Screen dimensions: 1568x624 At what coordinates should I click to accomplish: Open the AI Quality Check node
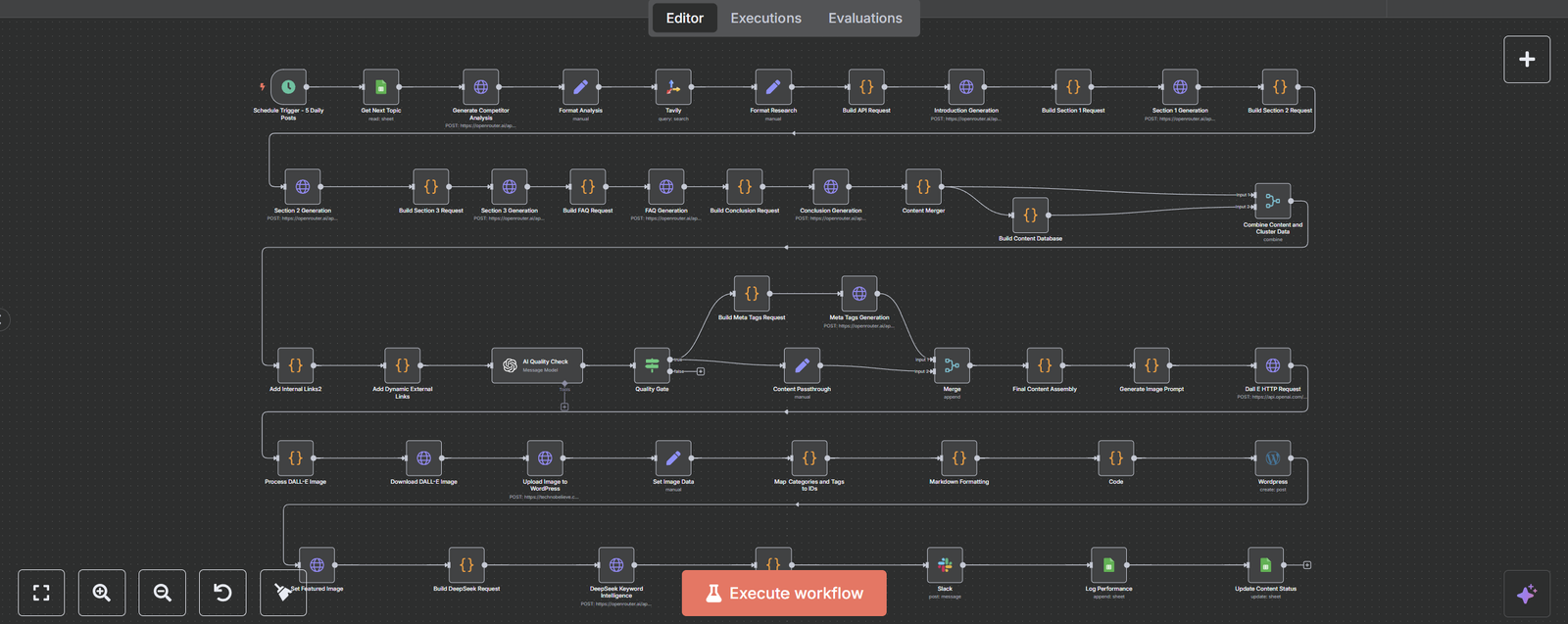click(x=537, y=365)
